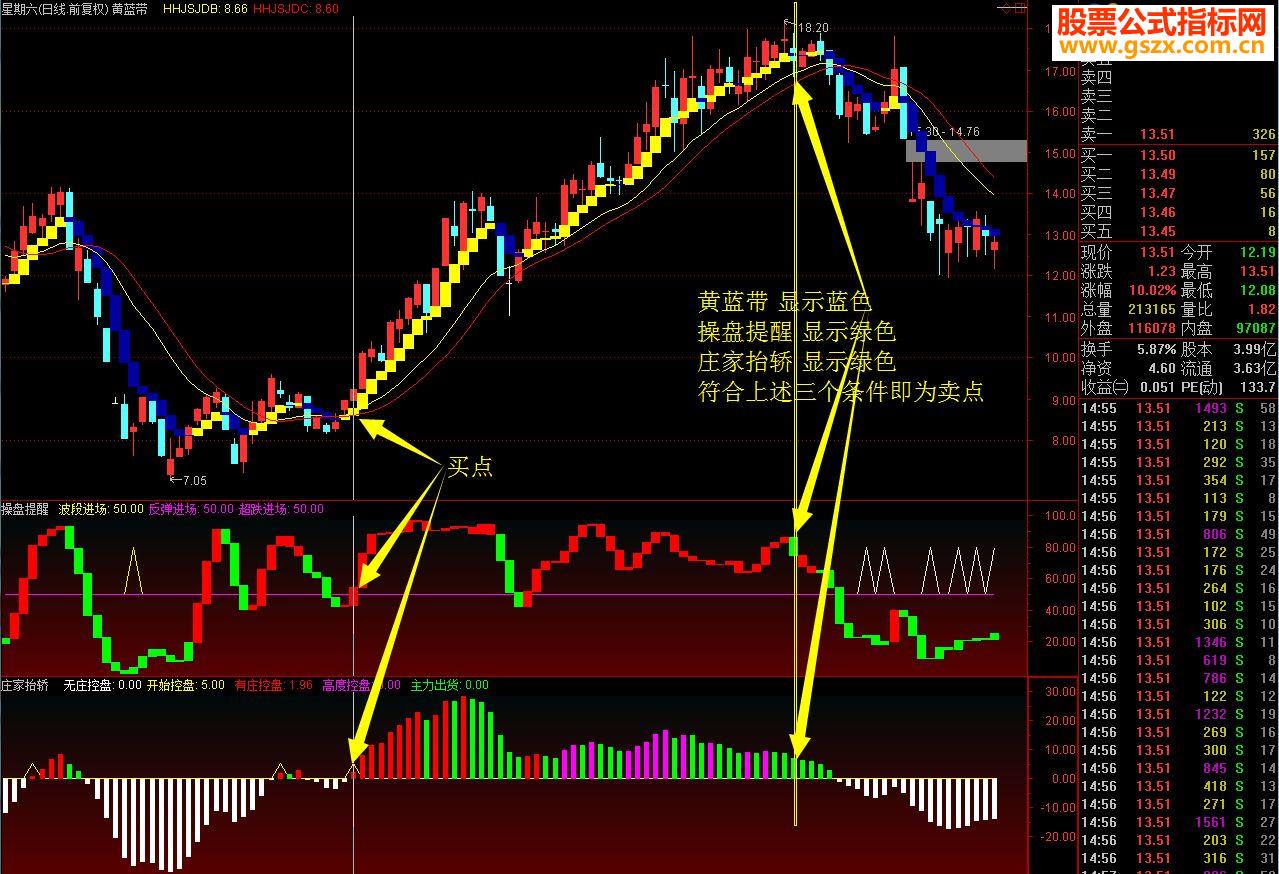Click the 买三 bid row at 13.47
Viewport: 1279px width, 874px height.
[1178, 193]
